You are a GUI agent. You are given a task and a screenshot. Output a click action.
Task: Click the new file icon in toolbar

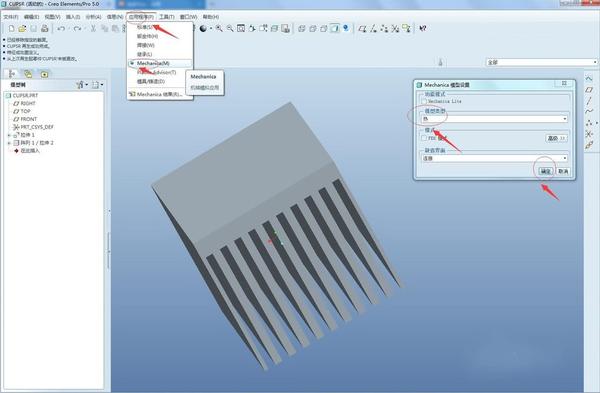point(11,28)
